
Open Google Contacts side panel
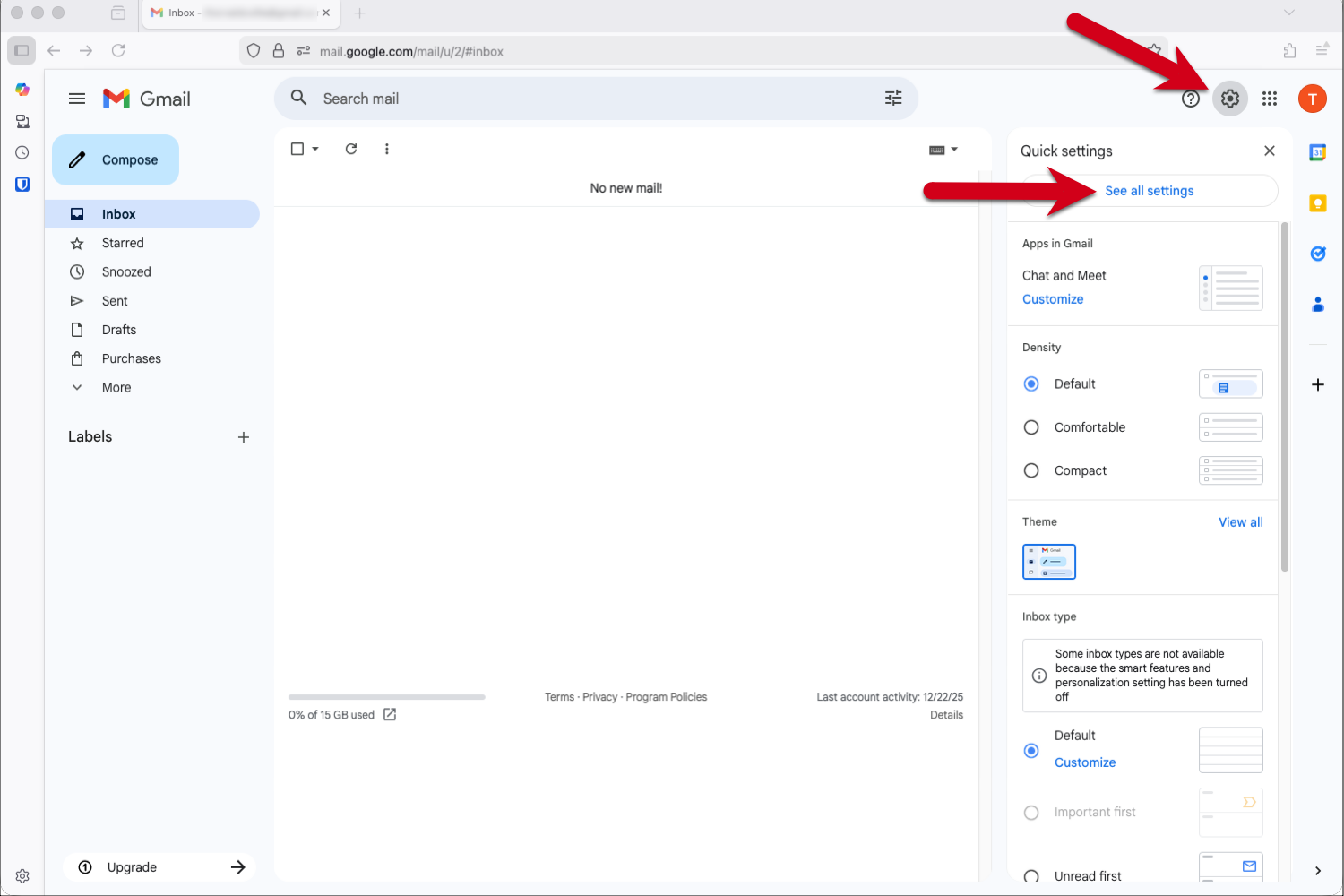click(1318, 305)
